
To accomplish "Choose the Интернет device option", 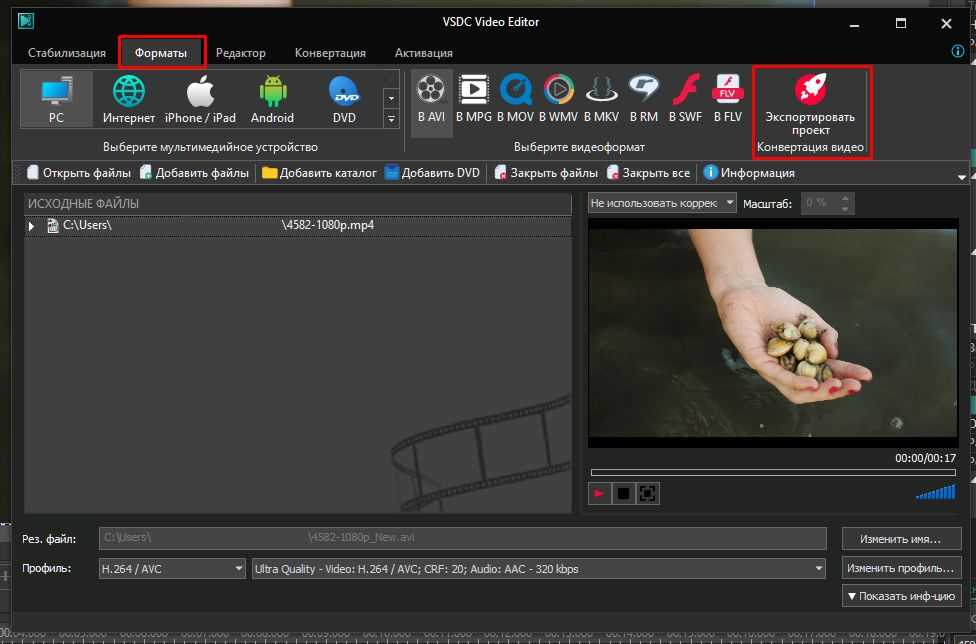I will click(x=129, y=100).
